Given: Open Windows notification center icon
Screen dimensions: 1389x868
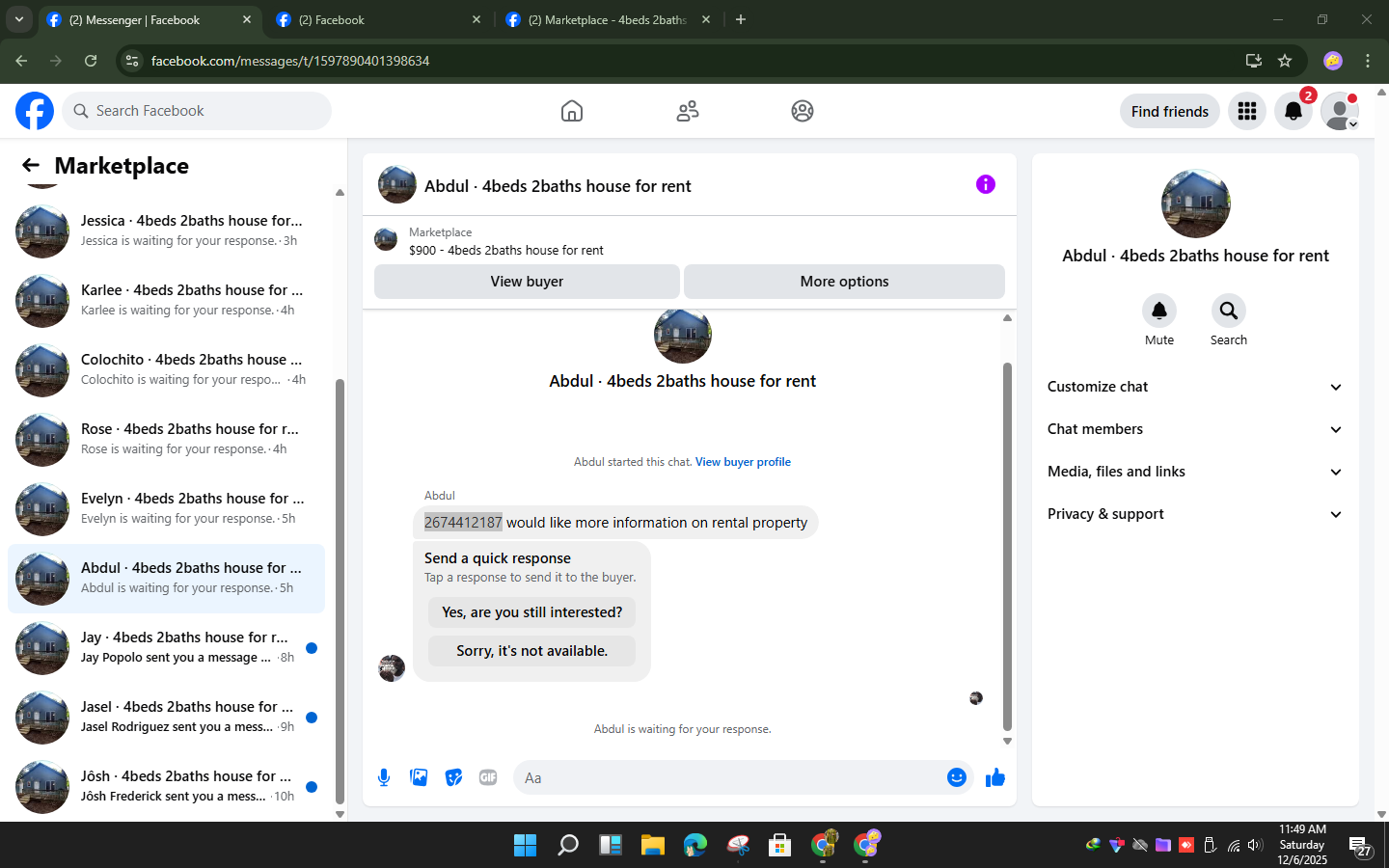Looking at the screenshot, I should [1360, 847].
